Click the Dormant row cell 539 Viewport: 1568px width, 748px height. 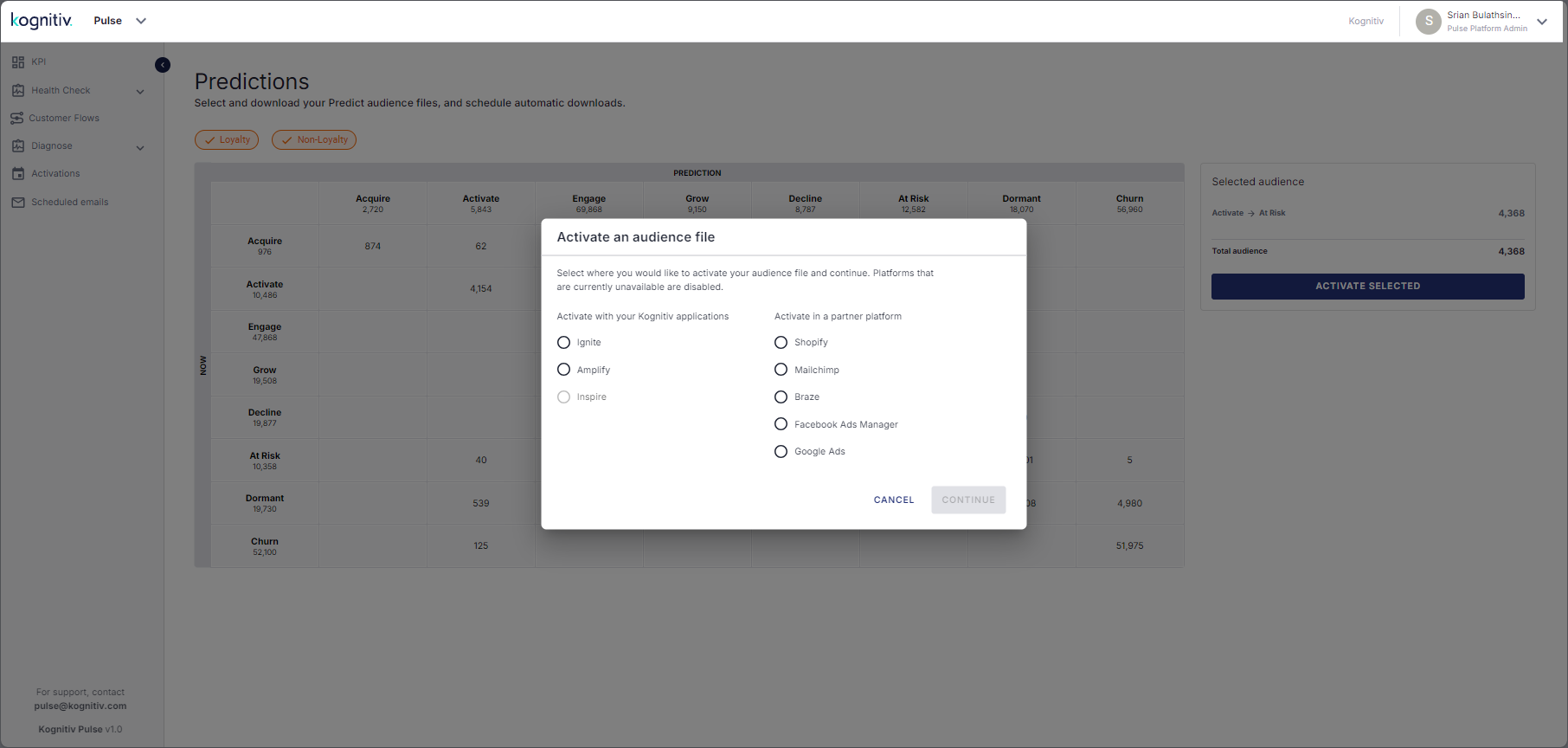tap(481, 503)
